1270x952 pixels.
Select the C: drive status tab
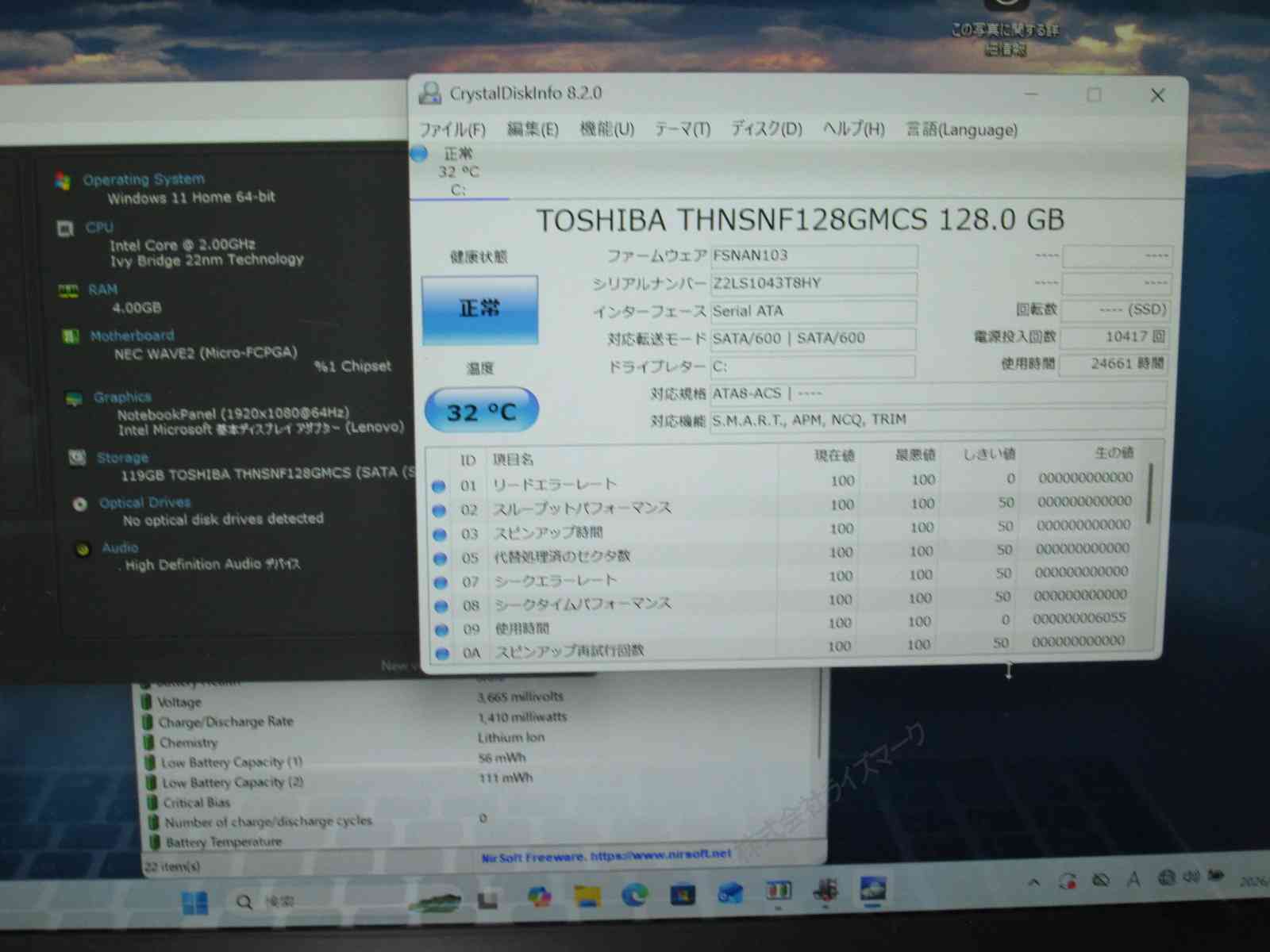tap(458, 172)
